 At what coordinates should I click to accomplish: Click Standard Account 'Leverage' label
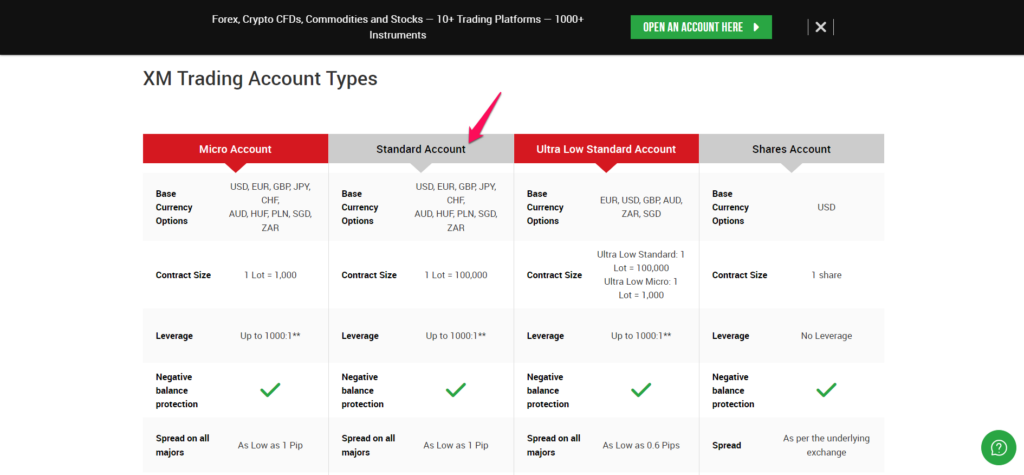(x=360, y=336)
